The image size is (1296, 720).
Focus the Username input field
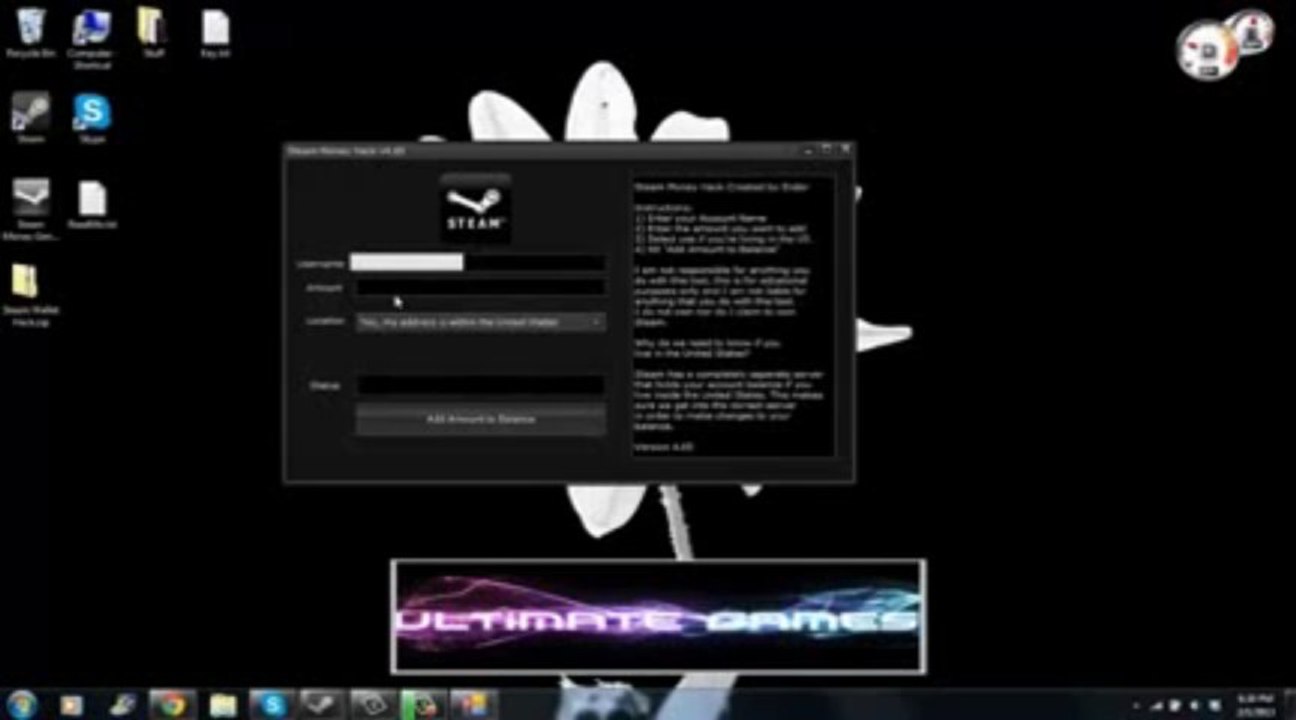pos(477,263)
